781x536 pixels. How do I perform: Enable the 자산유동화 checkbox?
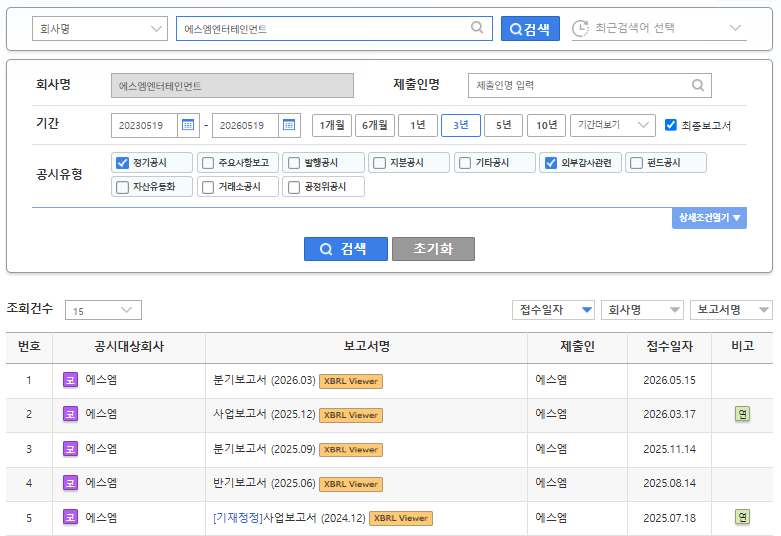(x=122, y=187)
